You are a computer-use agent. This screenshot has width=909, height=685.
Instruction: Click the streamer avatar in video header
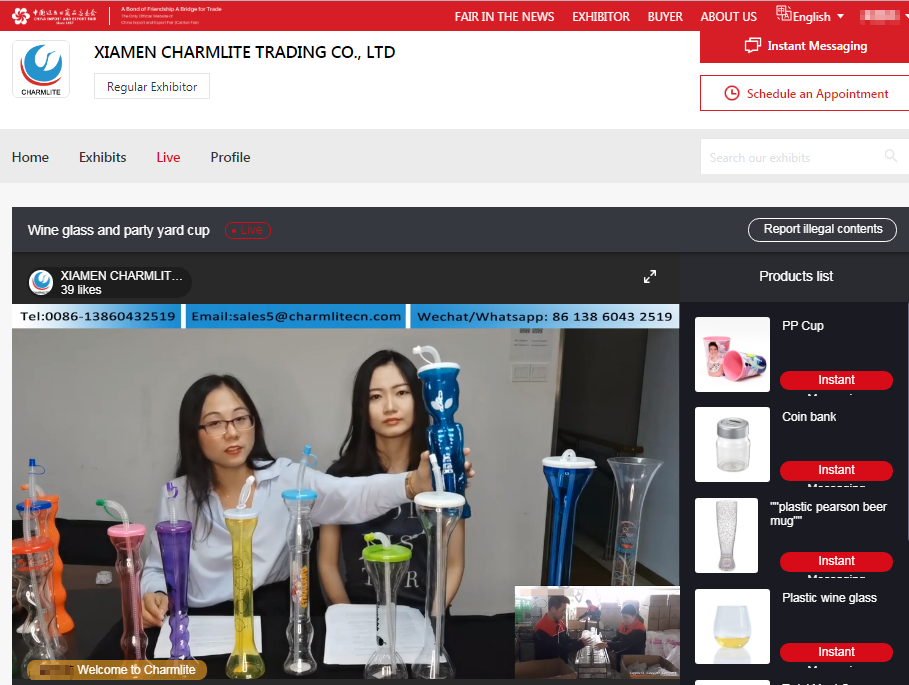coord(41,282)
